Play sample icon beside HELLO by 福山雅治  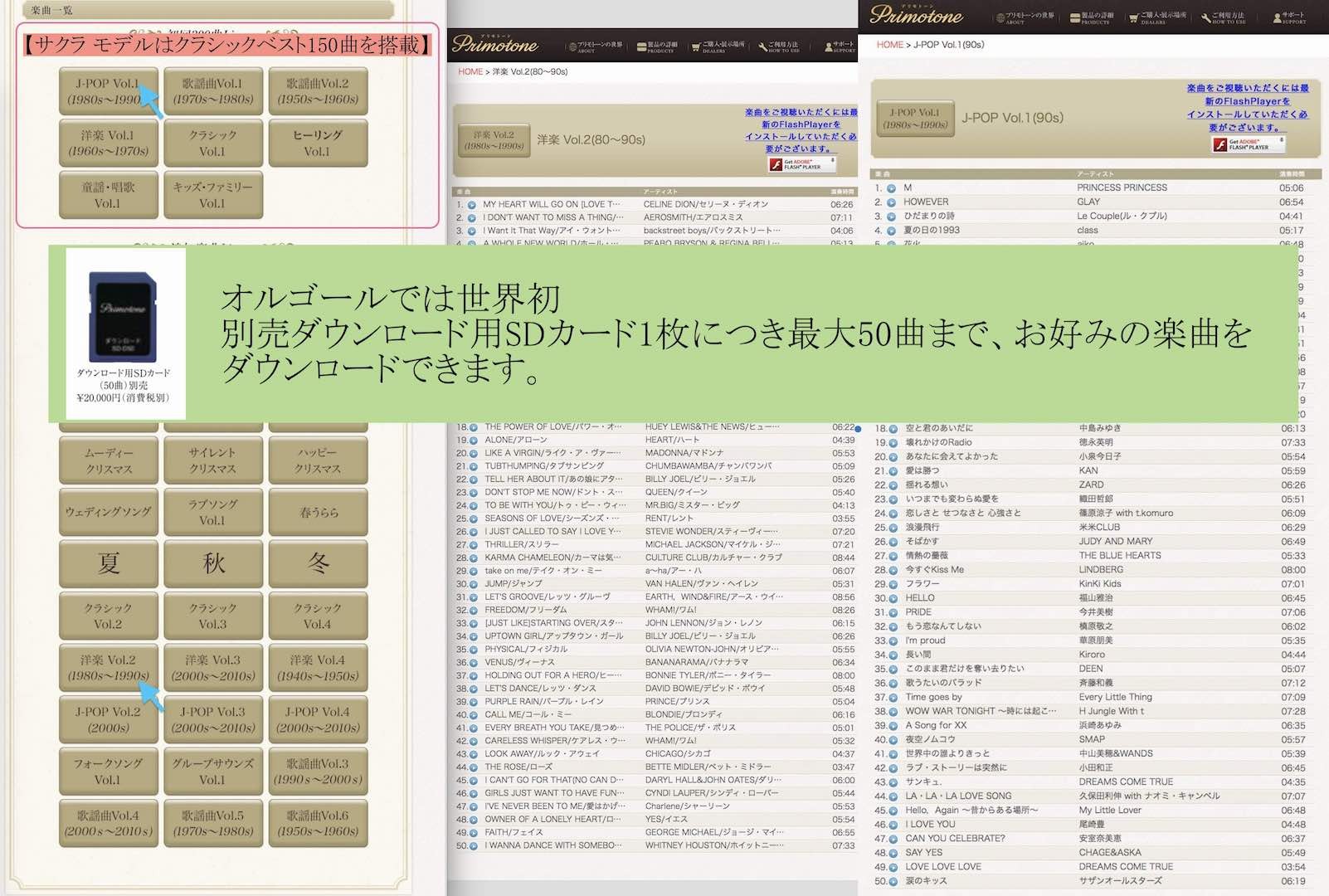893,598
